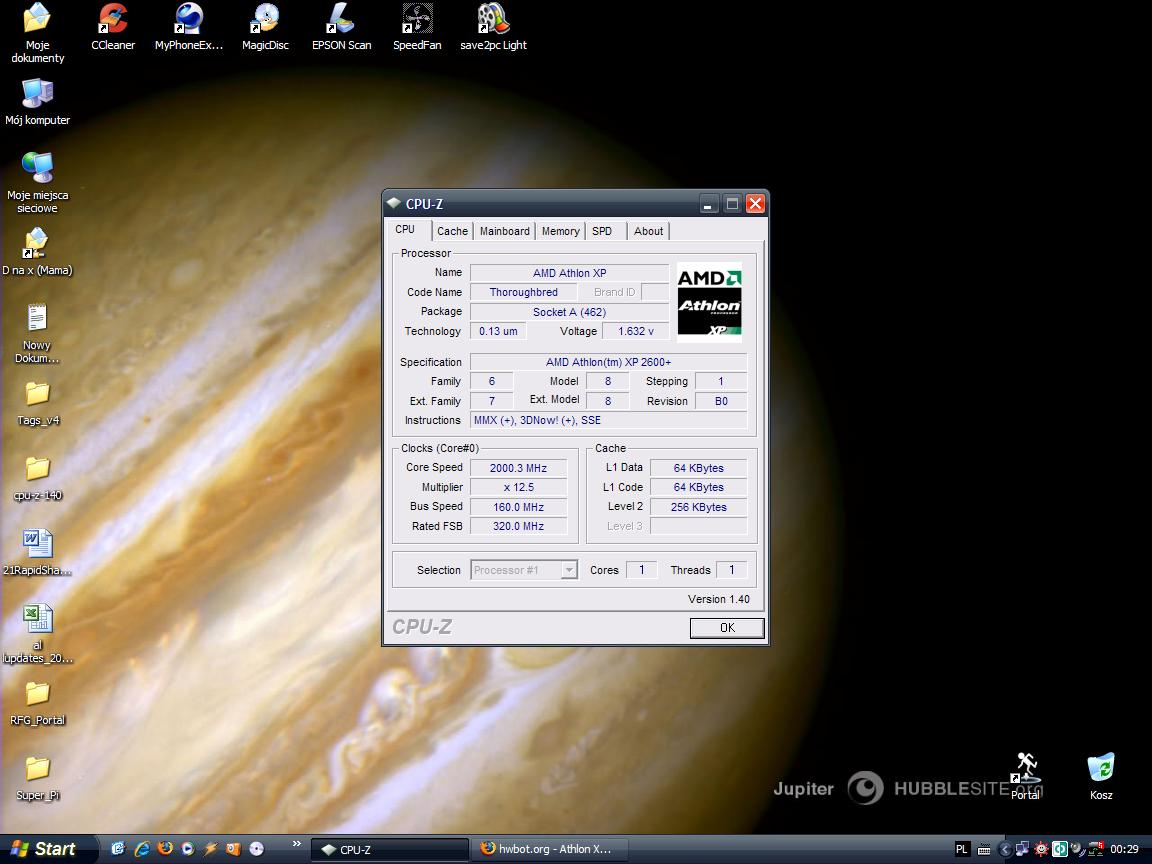Click Show Desktop icon in Quick Launch
This screenshot has width=1152, height=864.
(x=118, y=849)
